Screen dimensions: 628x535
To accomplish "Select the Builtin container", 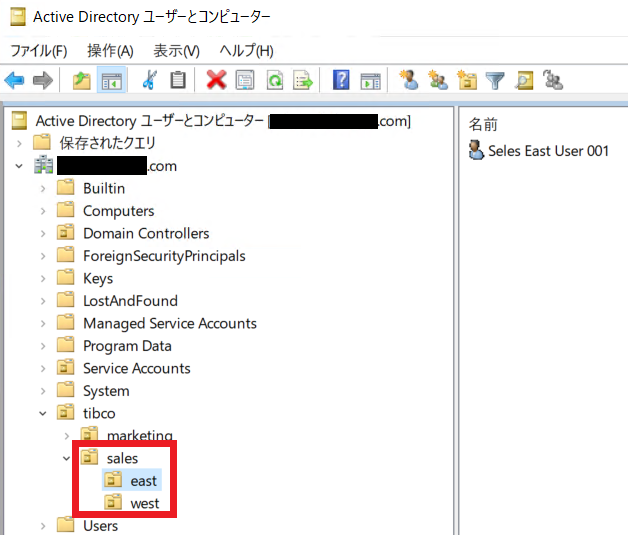I will click(x=104, y=188).
